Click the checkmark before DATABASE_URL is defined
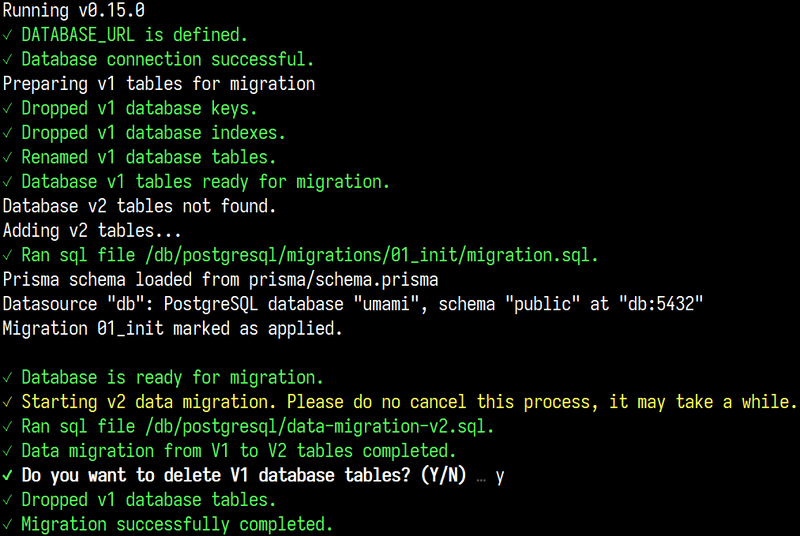 tap(7, 35)
